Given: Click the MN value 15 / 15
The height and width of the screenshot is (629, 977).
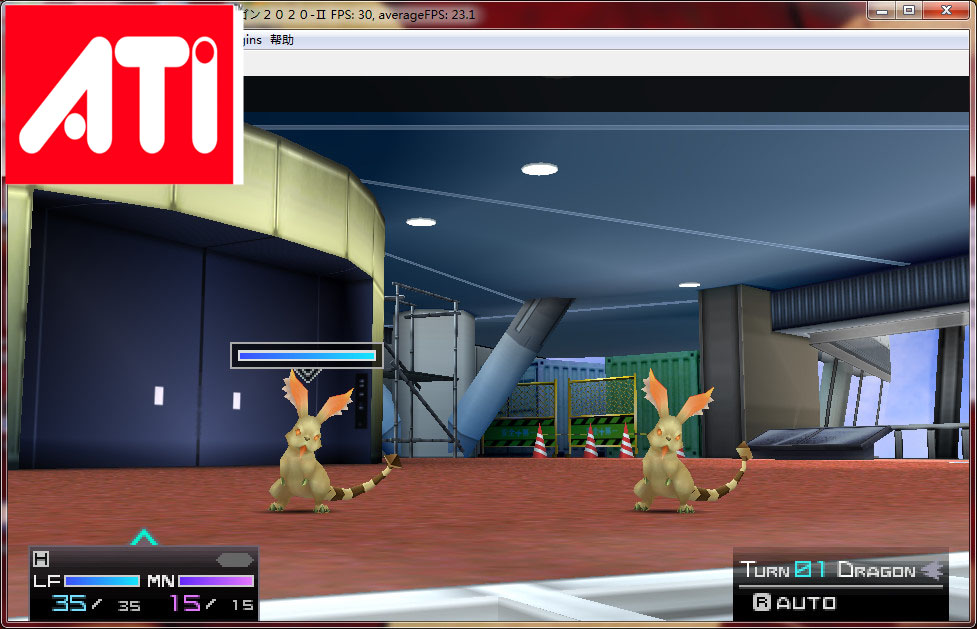Looking at the screenshot, I should pos(212,603).
